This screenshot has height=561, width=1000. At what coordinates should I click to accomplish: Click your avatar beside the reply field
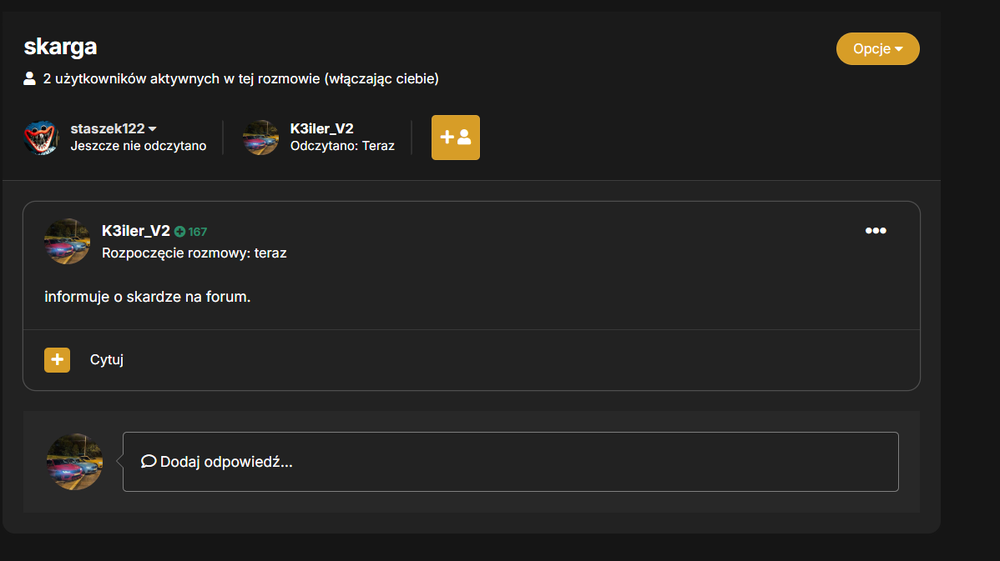[75, 462]
